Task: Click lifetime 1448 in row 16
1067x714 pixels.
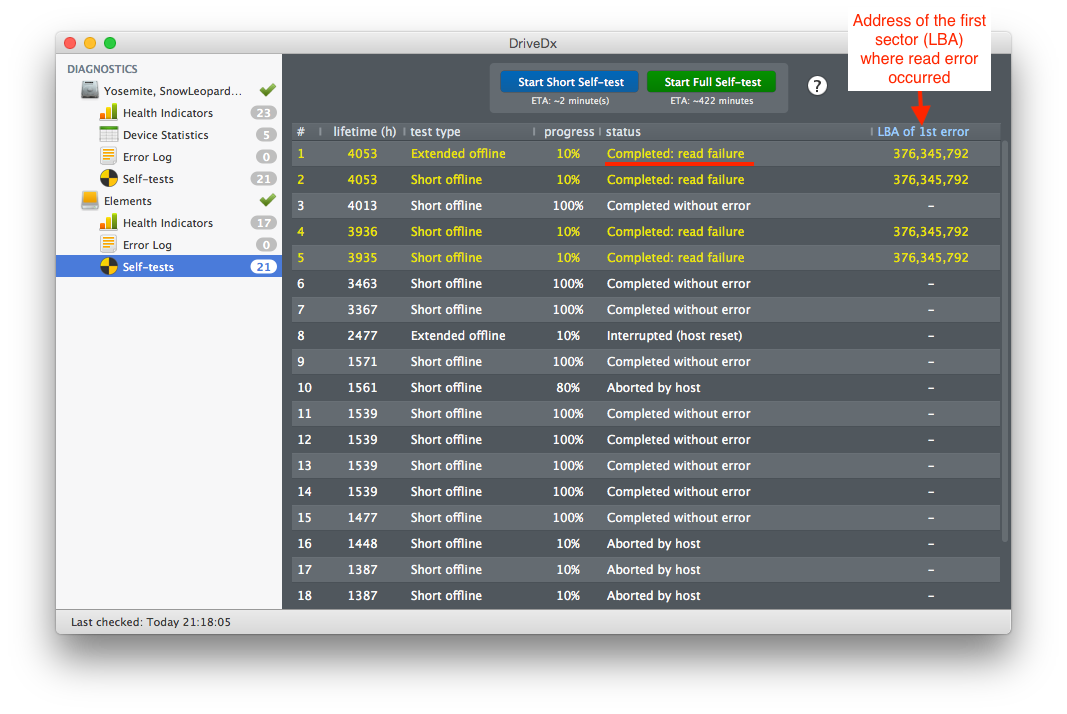Action: (362, 544)
